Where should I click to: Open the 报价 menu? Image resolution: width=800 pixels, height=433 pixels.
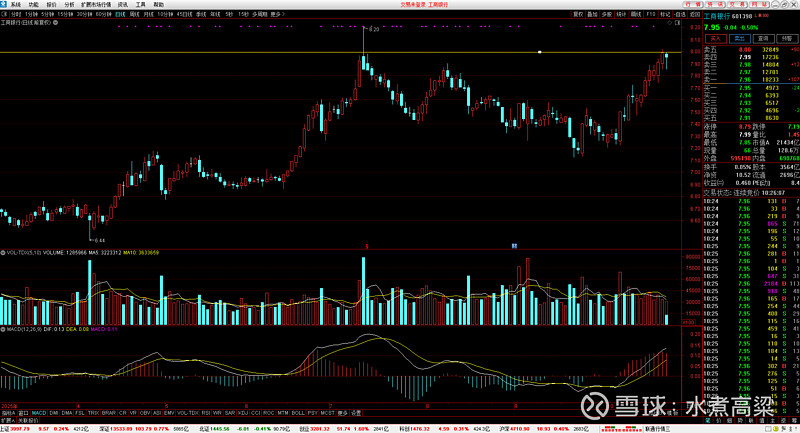tap(51, 5)
